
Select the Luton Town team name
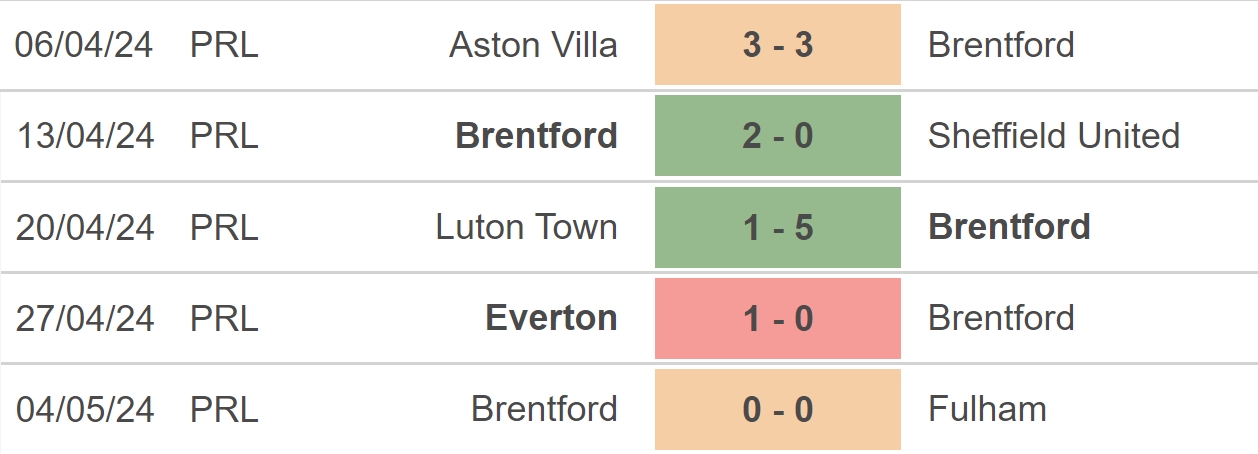(x=526, y=227)
